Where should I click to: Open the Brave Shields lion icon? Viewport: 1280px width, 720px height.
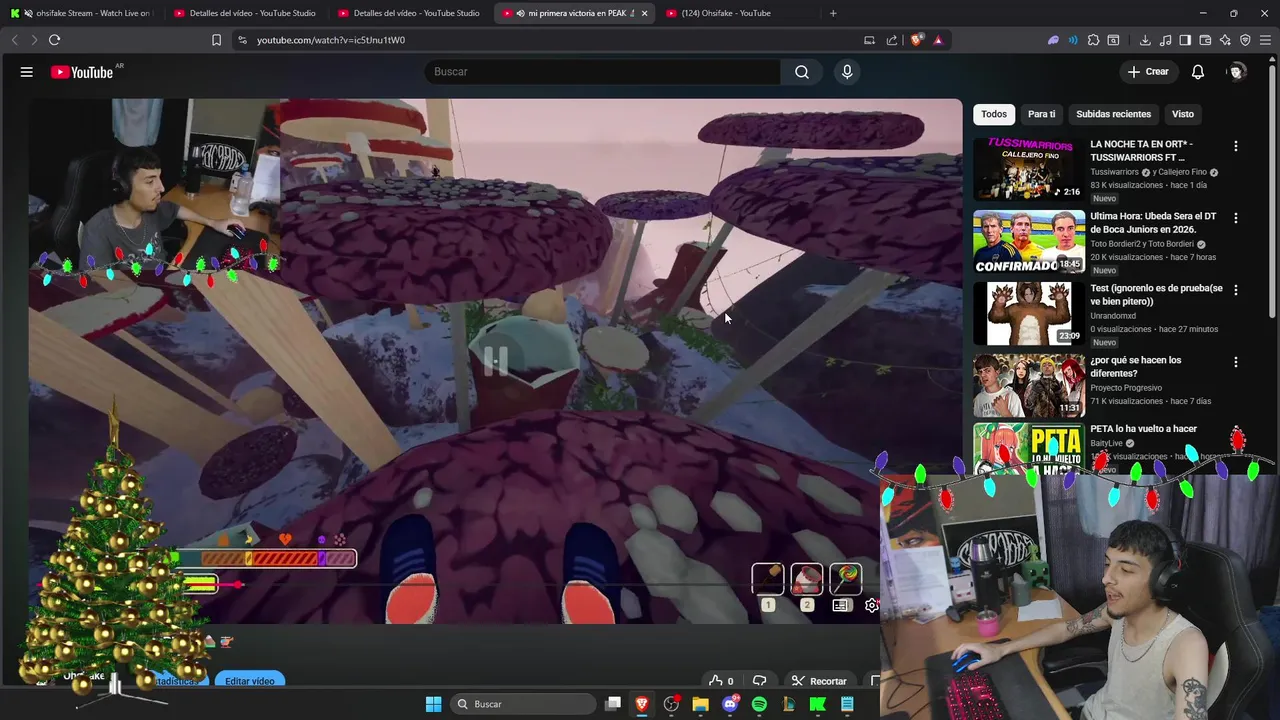point(916,40)
